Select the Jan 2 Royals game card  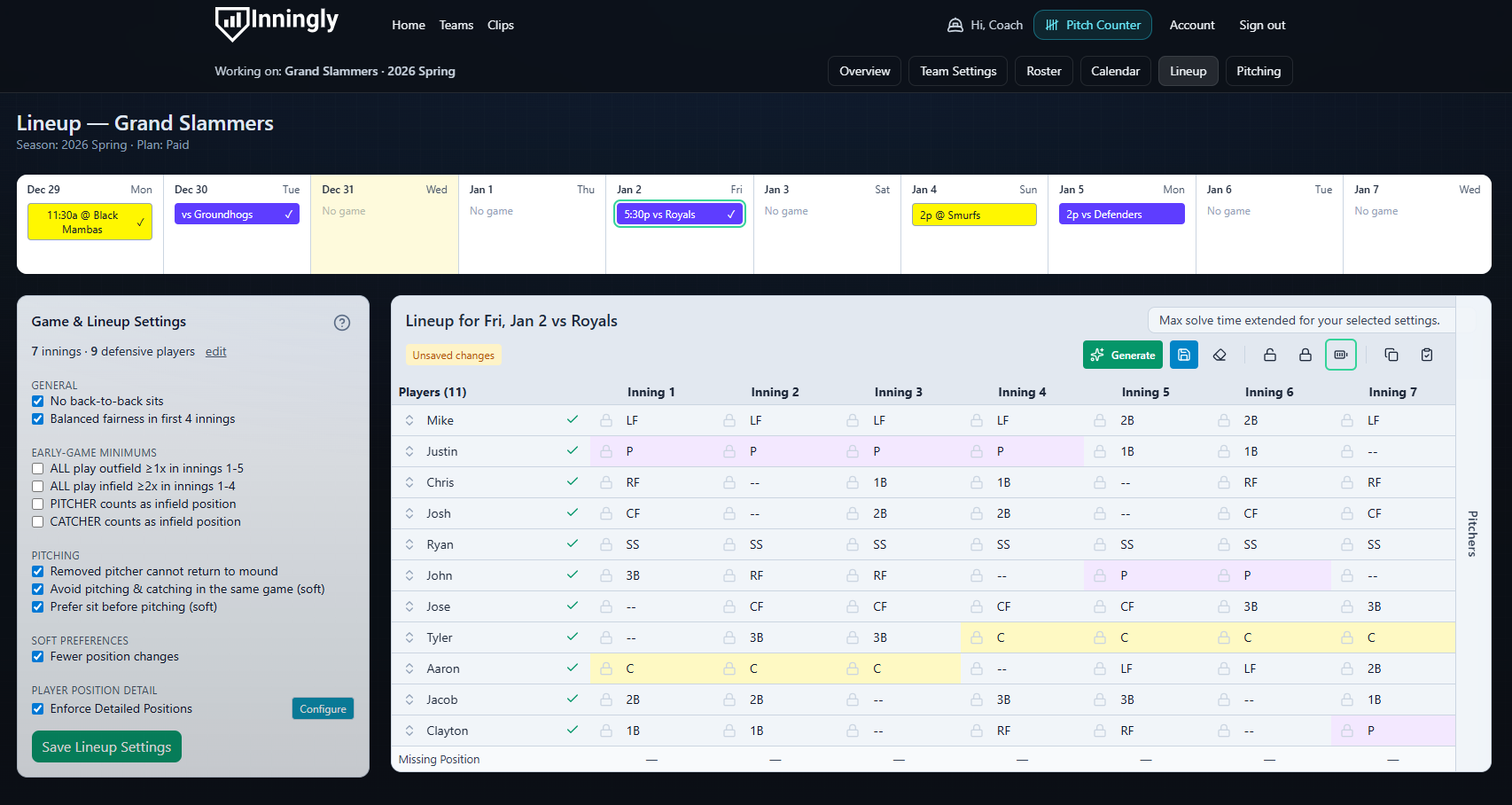(679, 214)
